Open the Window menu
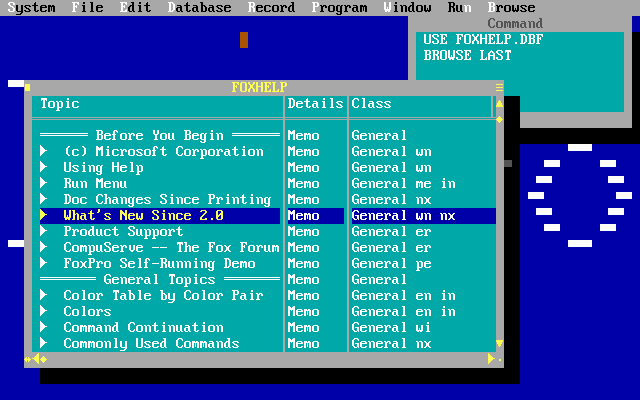 click(407, 7)
